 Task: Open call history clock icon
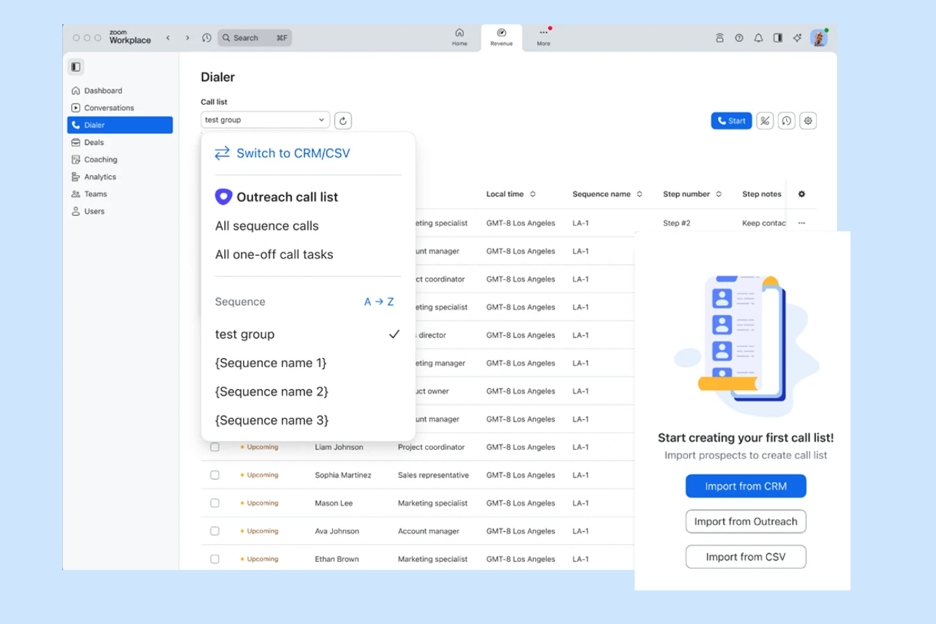pos(786,120)
